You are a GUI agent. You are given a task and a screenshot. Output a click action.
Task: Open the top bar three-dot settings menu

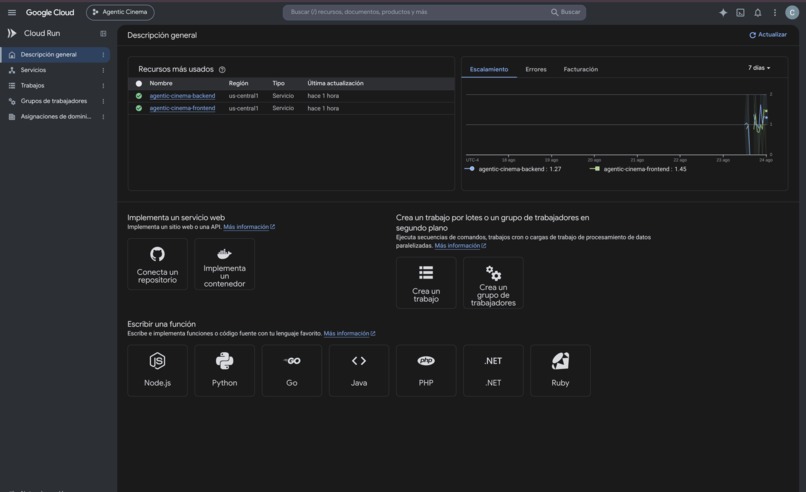pos(775,12)
